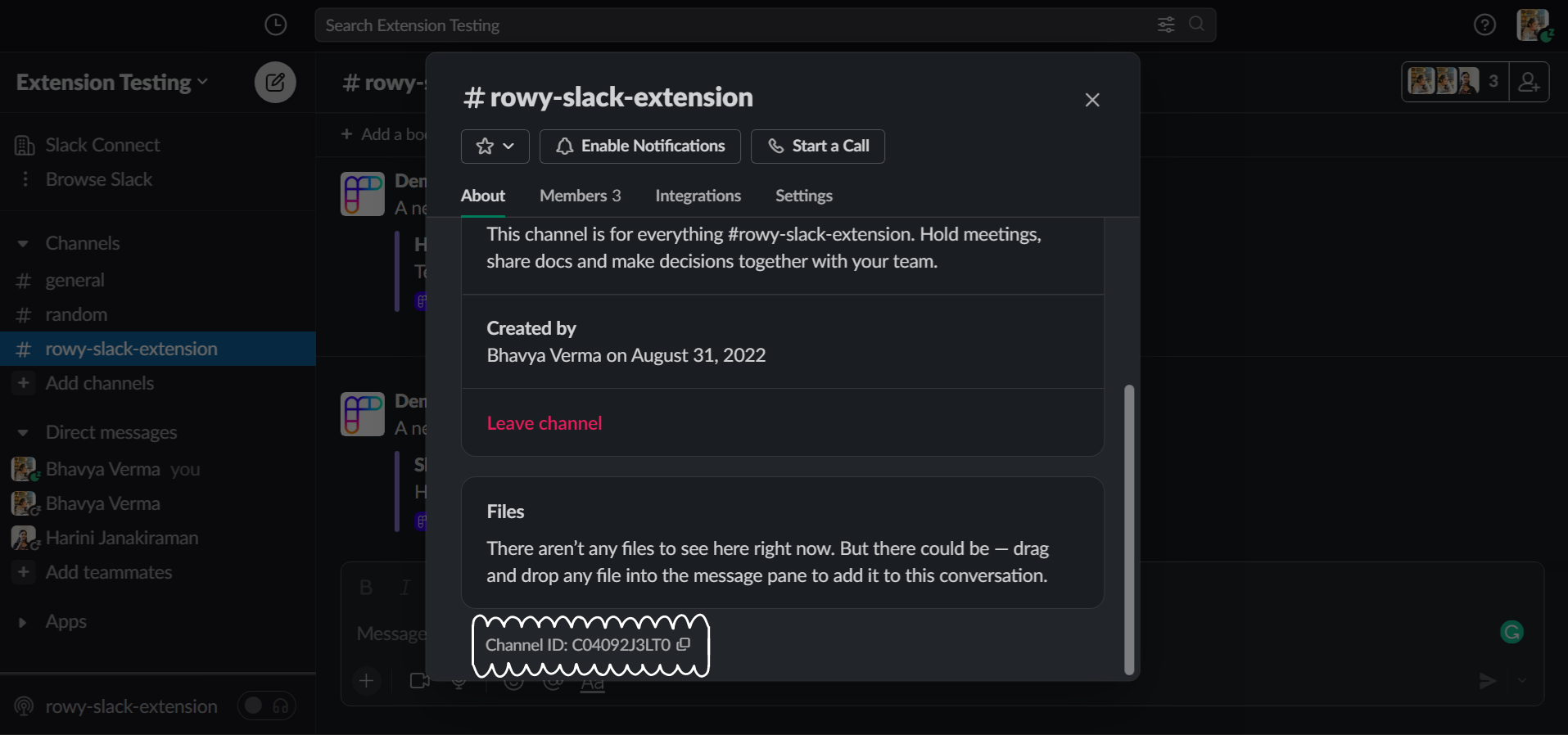
Task: Expand the Apps section
Action: click(23, 622)
